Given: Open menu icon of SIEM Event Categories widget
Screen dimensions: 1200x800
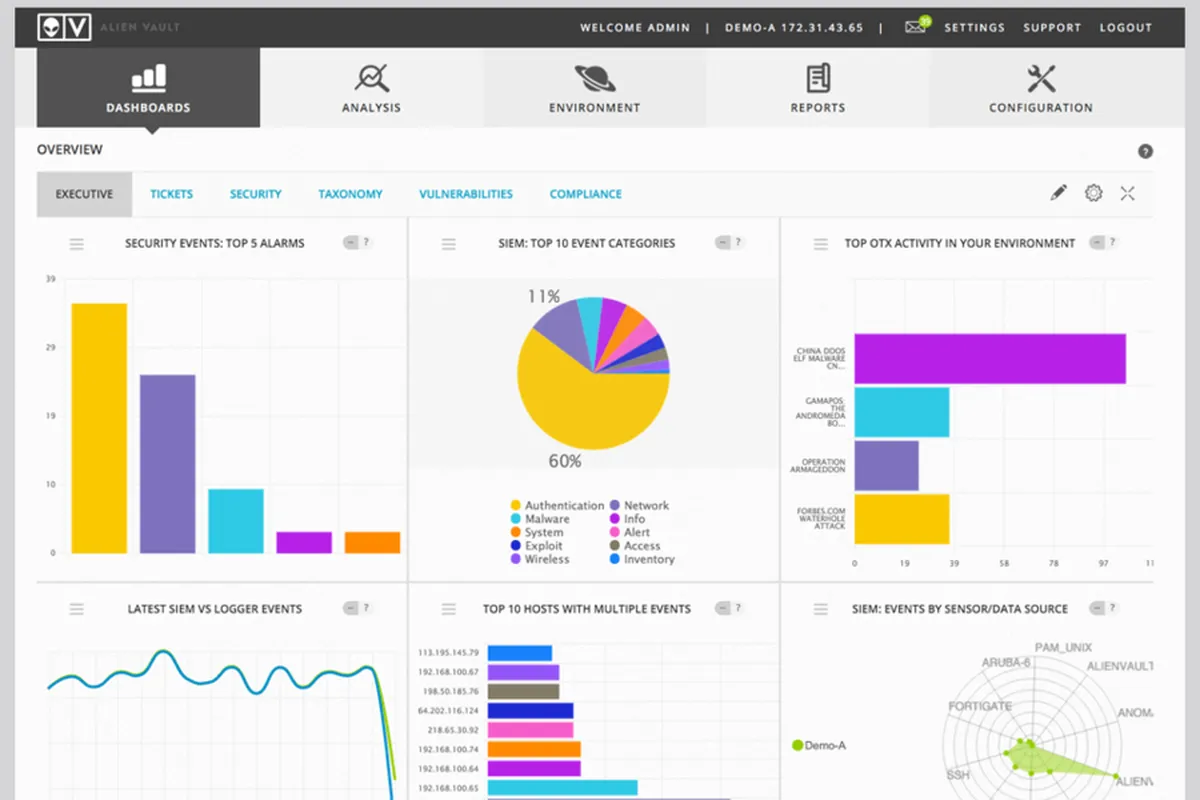Looking at the screenshot, I should point(449,244).
